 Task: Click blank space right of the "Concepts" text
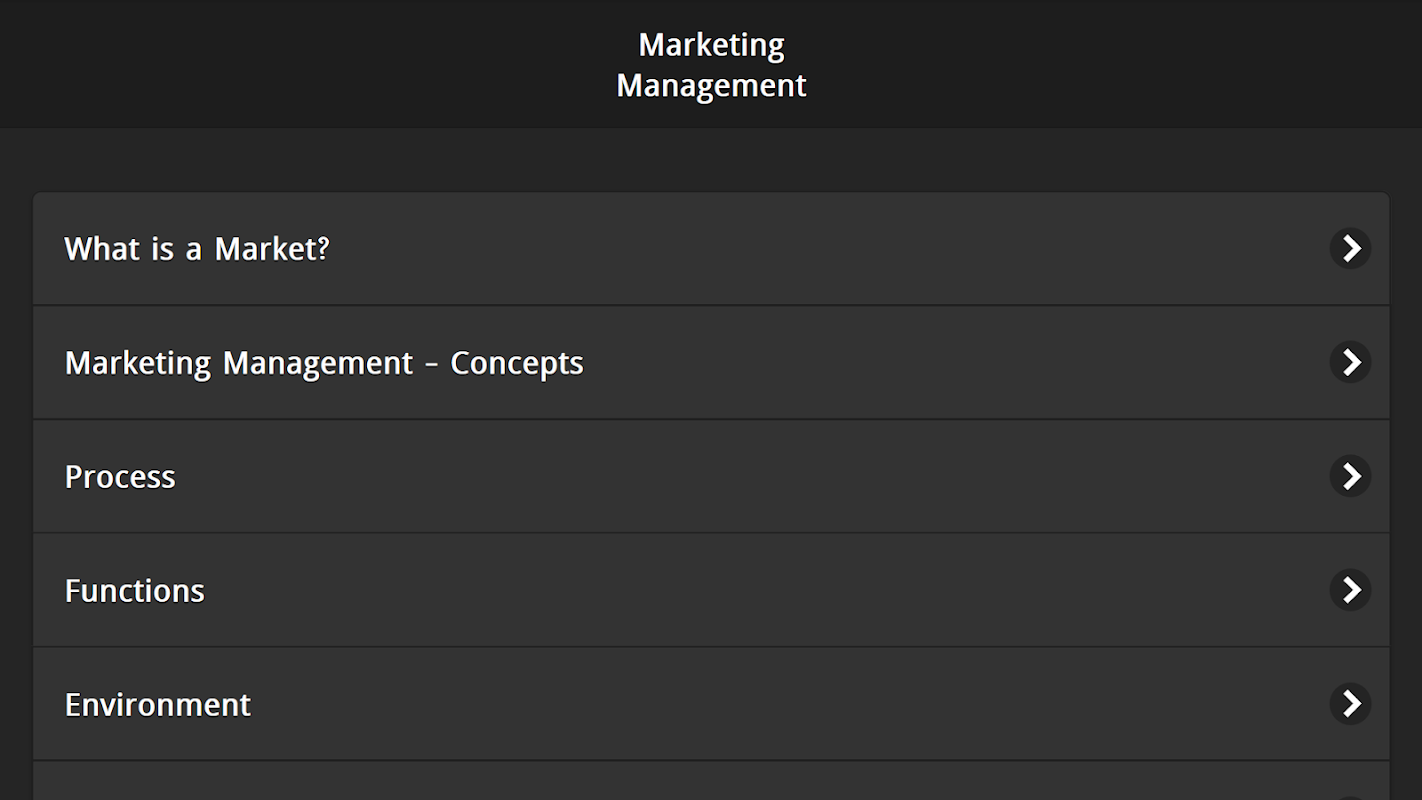coord(900,363)
